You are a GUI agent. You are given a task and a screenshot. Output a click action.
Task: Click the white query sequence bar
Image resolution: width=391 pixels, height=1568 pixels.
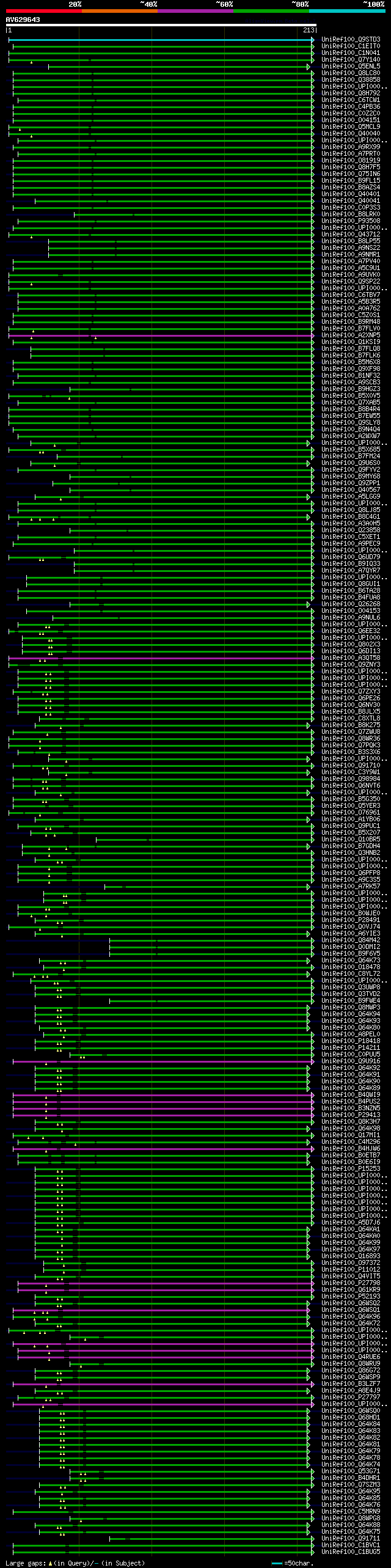[161, 25]
